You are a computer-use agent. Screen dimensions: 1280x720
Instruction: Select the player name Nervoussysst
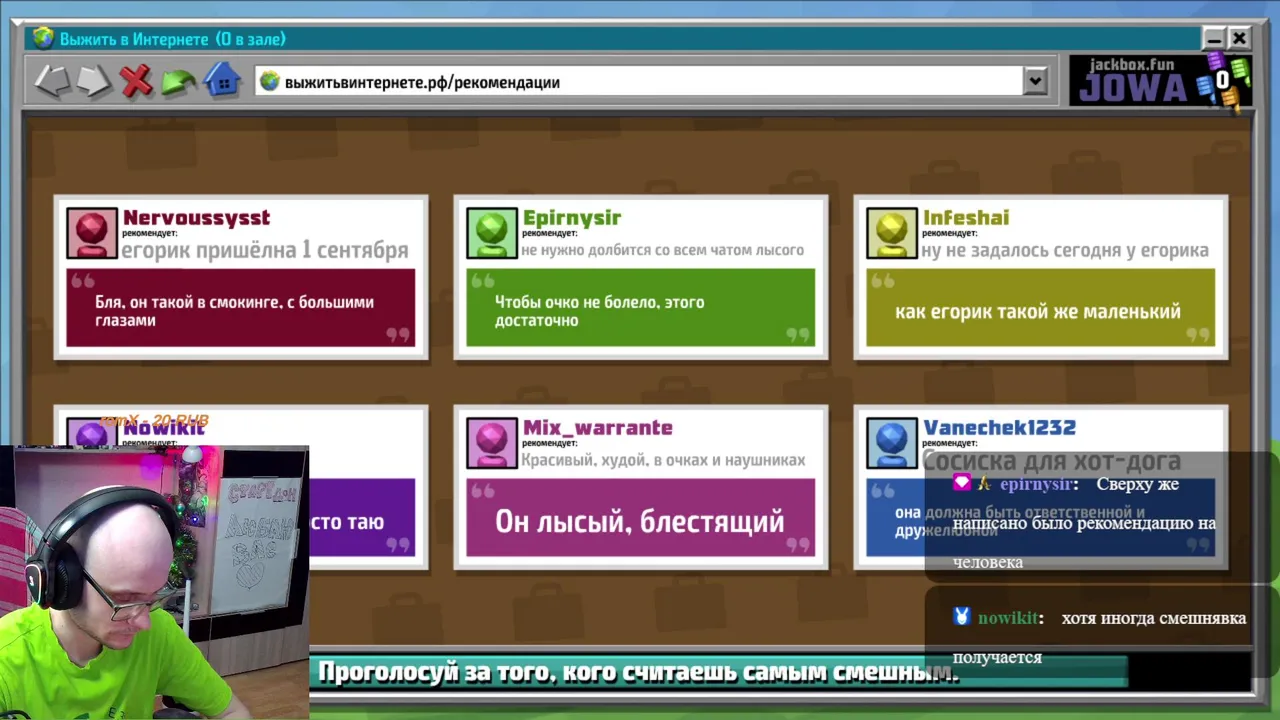[196, 218]
